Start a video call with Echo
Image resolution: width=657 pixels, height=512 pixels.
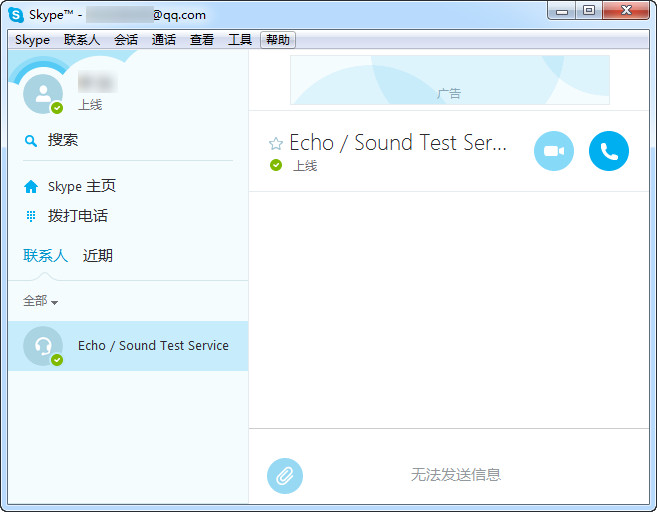point(554,151)
